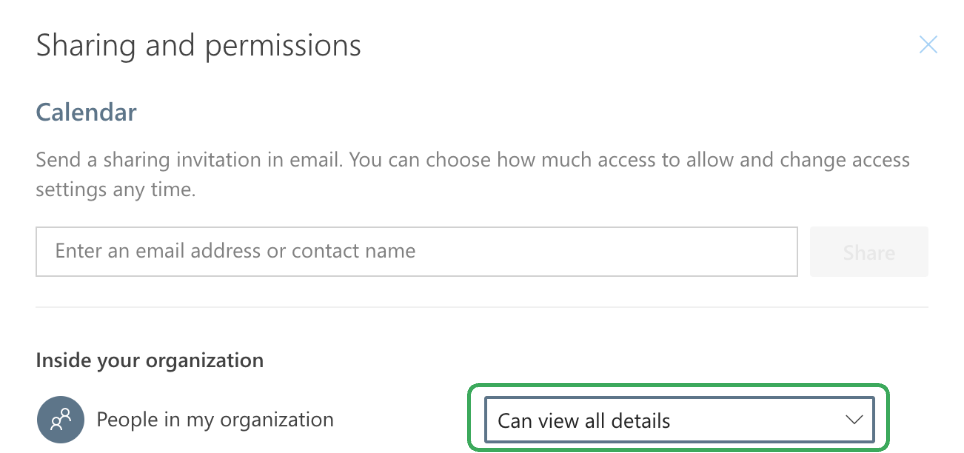Click the 'People in my organization' label
964x453 pixels.
point(215,419)
